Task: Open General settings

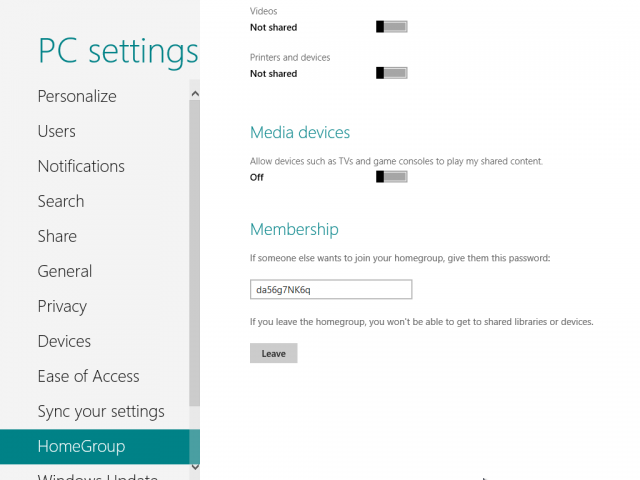Action: click(x=65, y=271)
